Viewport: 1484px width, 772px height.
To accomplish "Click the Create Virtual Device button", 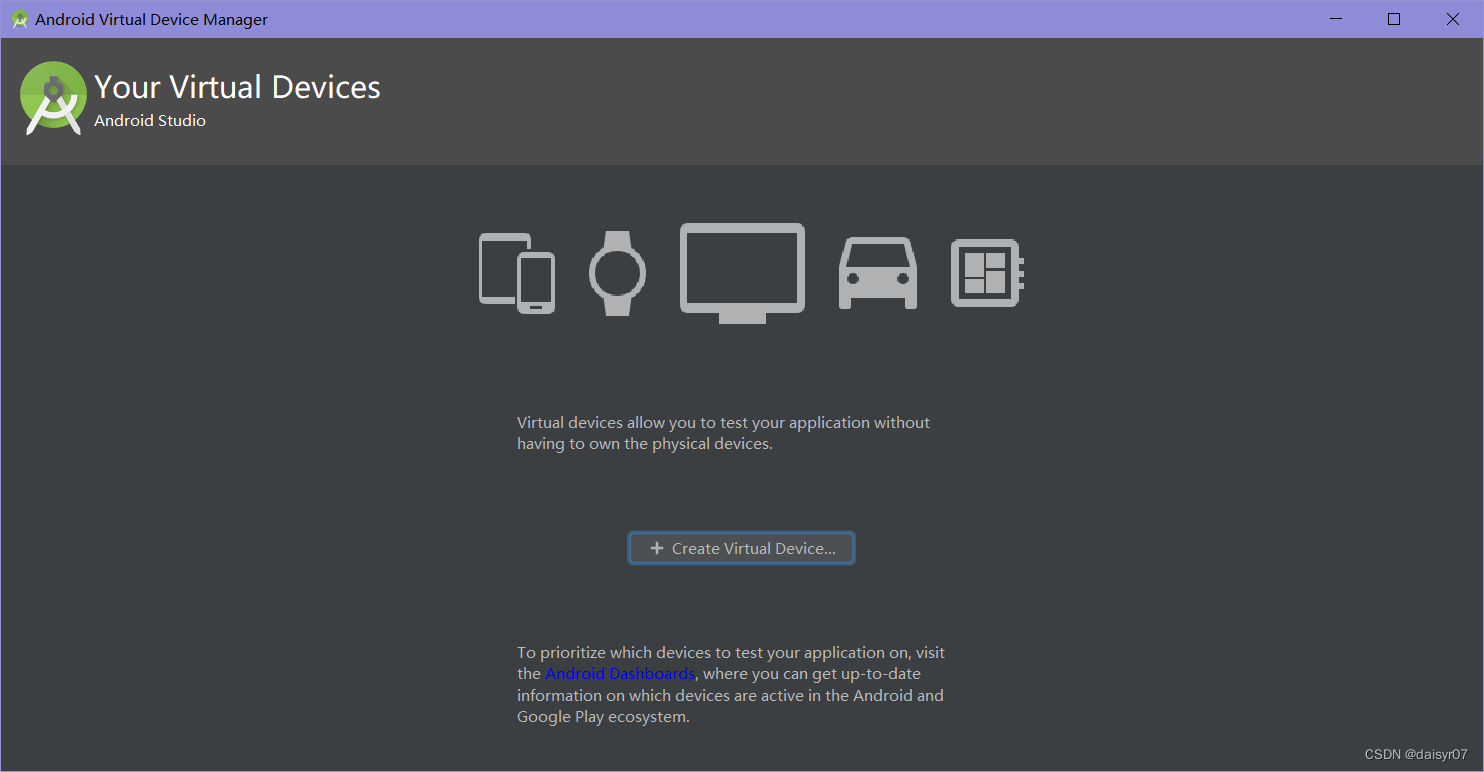I will click(x=741, y=548).
